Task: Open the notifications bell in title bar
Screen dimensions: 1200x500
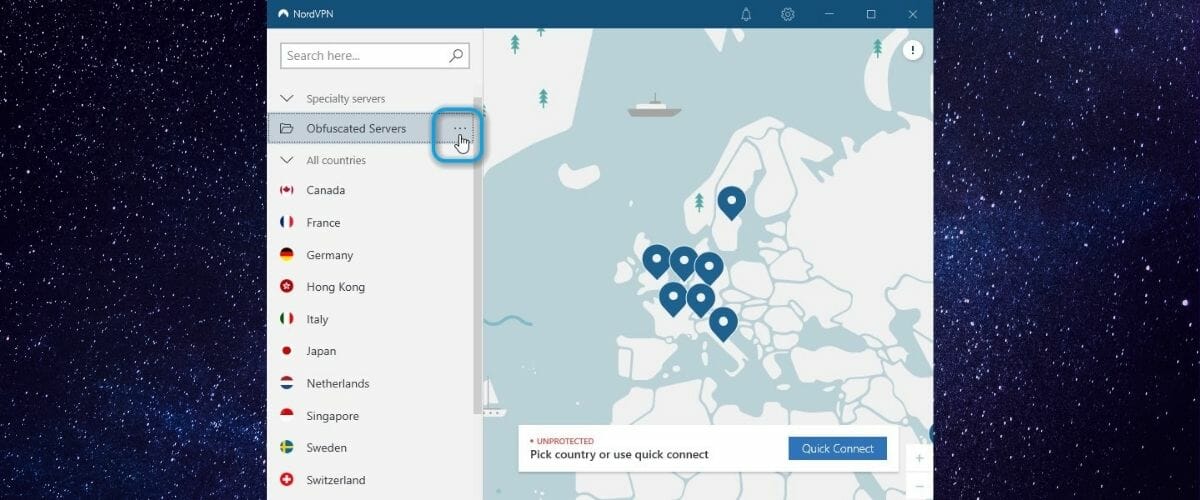Action: (746, 14)
